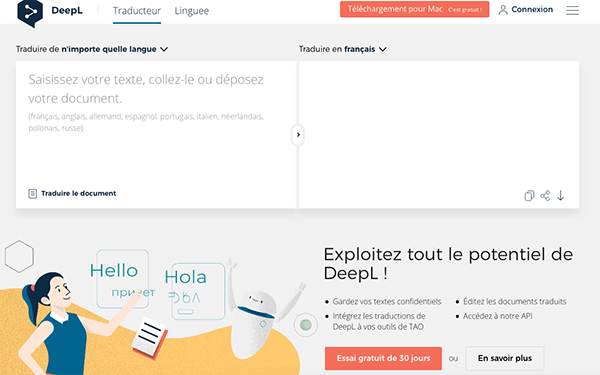Click the user profile icon beside Connexion
The height and width of the screenshot is (375, 600).
[x=503, y=10]
